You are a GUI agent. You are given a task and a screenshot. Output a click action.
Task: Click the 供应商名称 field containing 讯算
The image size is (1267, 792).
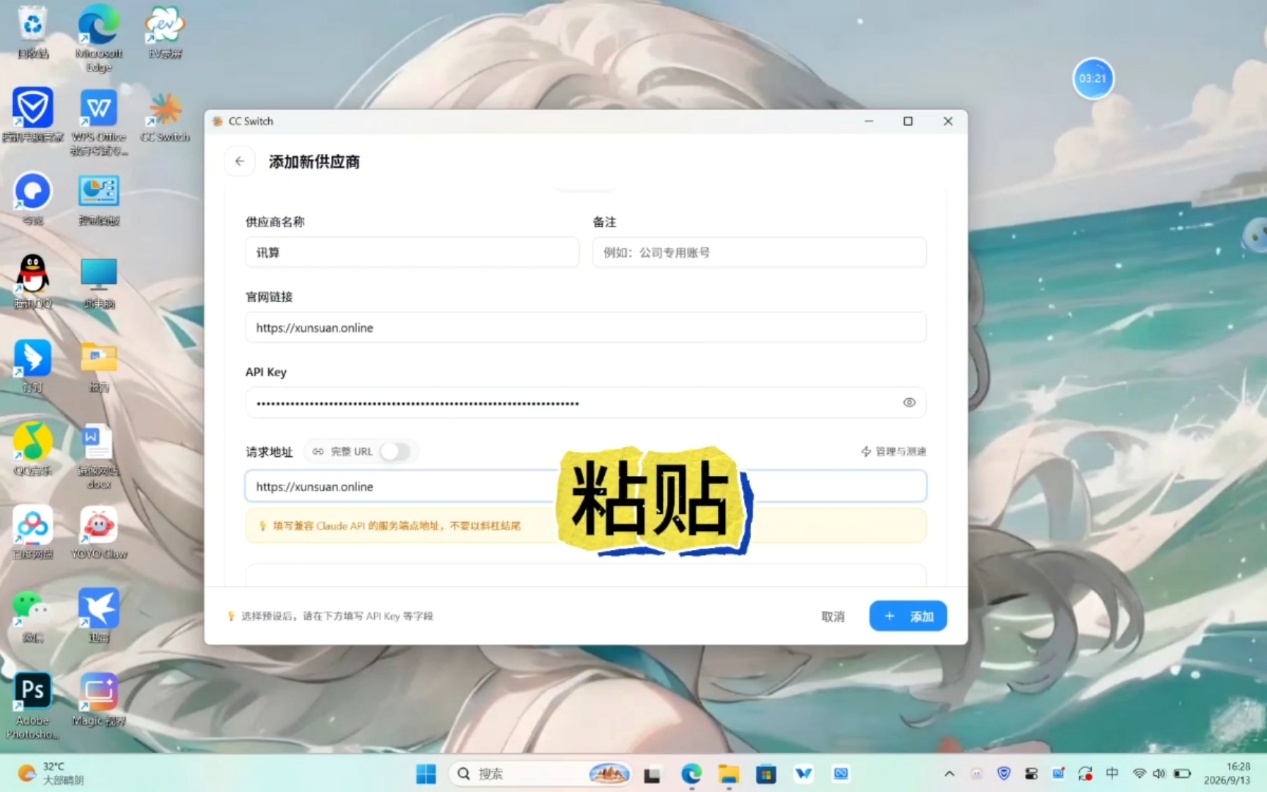(x=412, y=252)
